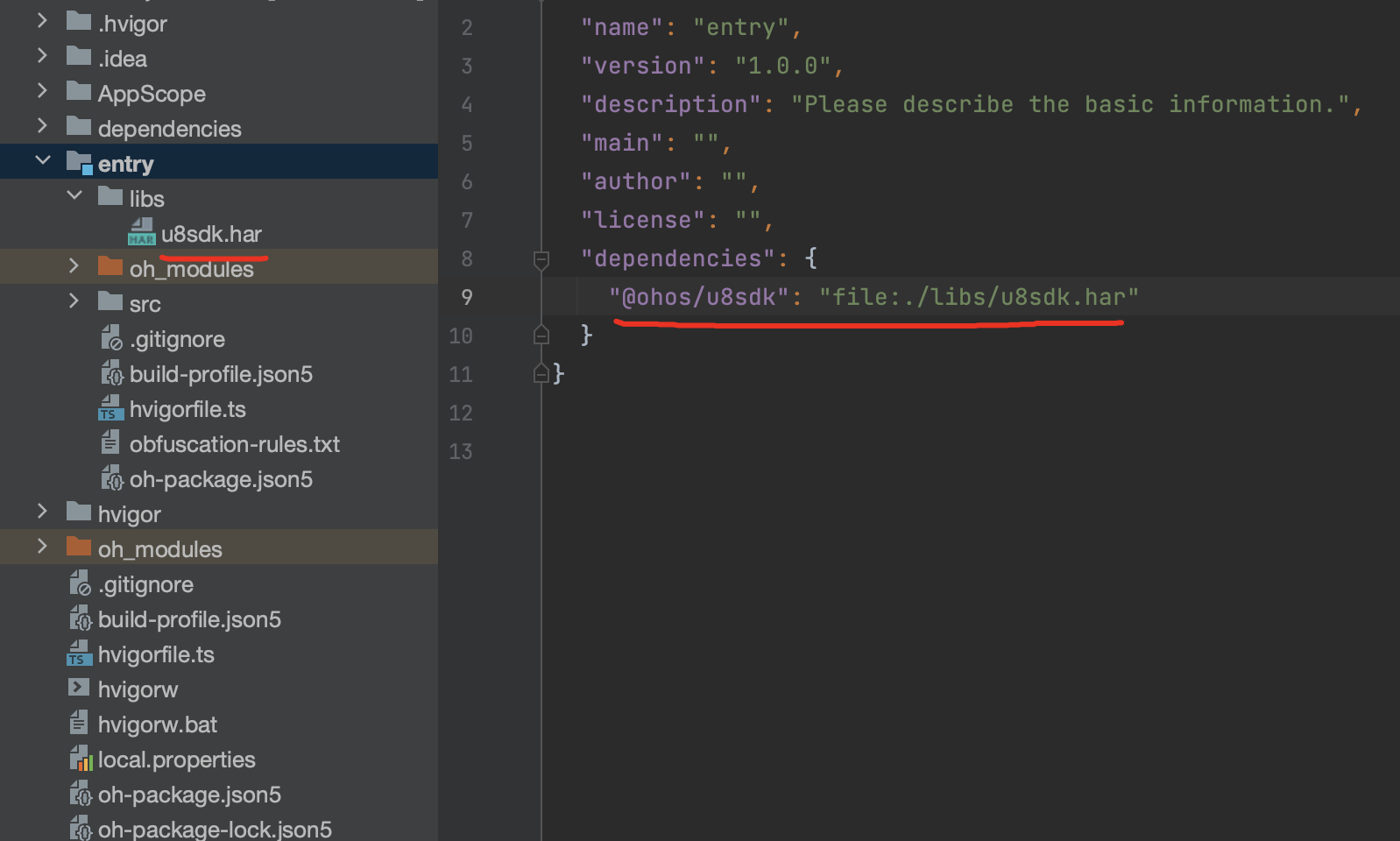Expand the dependencies folder chevron
The height and width of the screenshot is (841, 1400).
[42, 126]
